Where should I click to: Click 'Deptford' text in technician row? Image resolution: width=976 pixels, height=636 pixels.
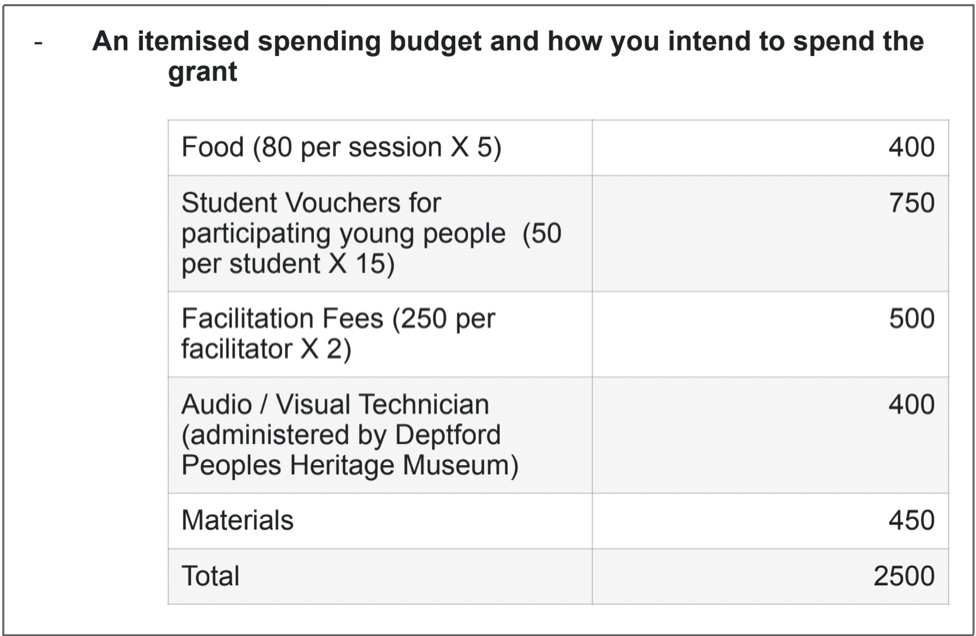point(448,435)
